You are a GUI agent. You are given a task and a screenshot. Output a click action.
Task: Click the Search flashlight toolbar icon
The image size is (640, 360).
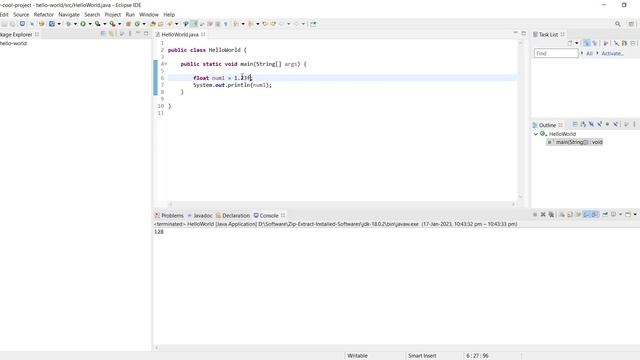coord(169,24)
